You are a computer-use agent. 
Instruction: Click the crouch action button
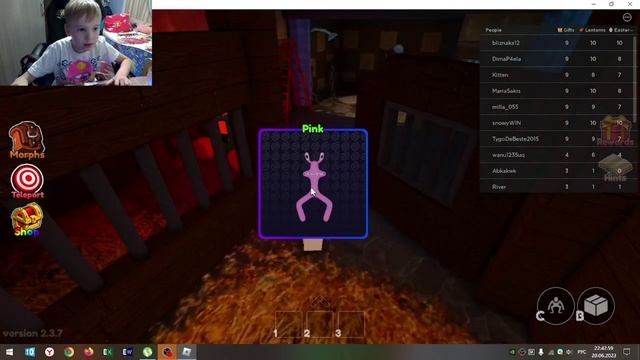[555, 306]
